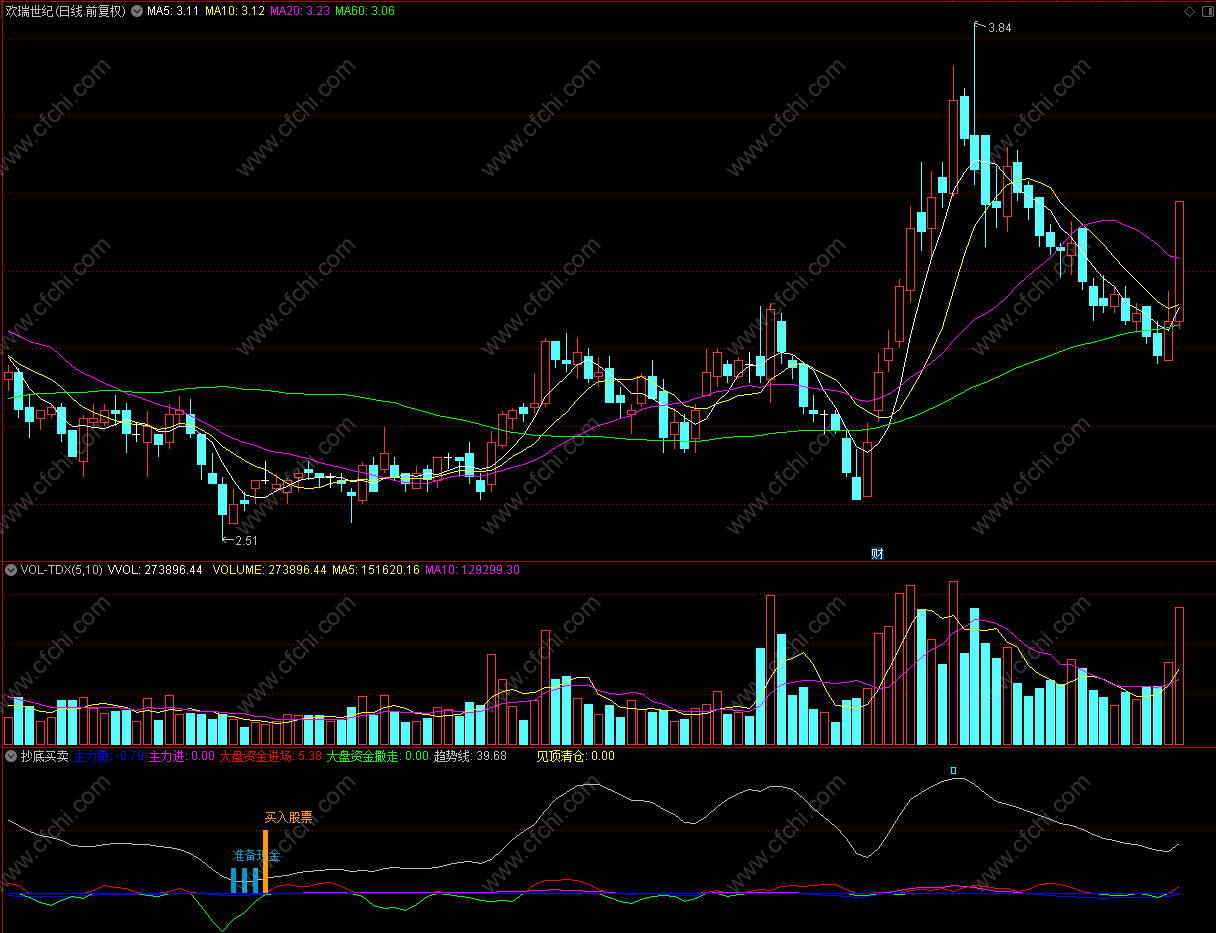Click the VOLUME: 273896.44 label
This screenshot has height=933, width=1216.
(x=270, y=570)
